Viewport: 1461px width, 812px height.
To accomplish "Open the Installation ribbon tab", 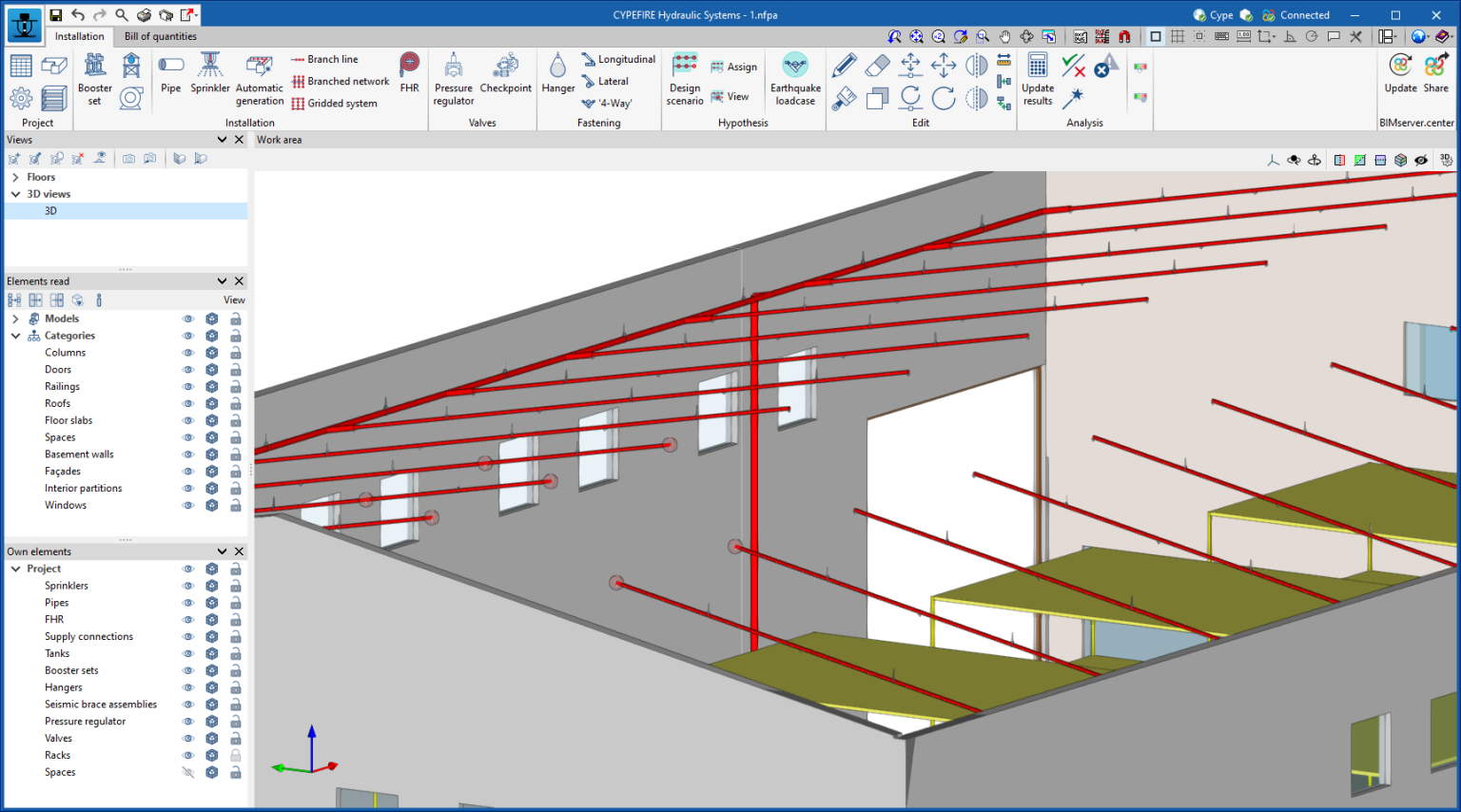I will (79, 36).
